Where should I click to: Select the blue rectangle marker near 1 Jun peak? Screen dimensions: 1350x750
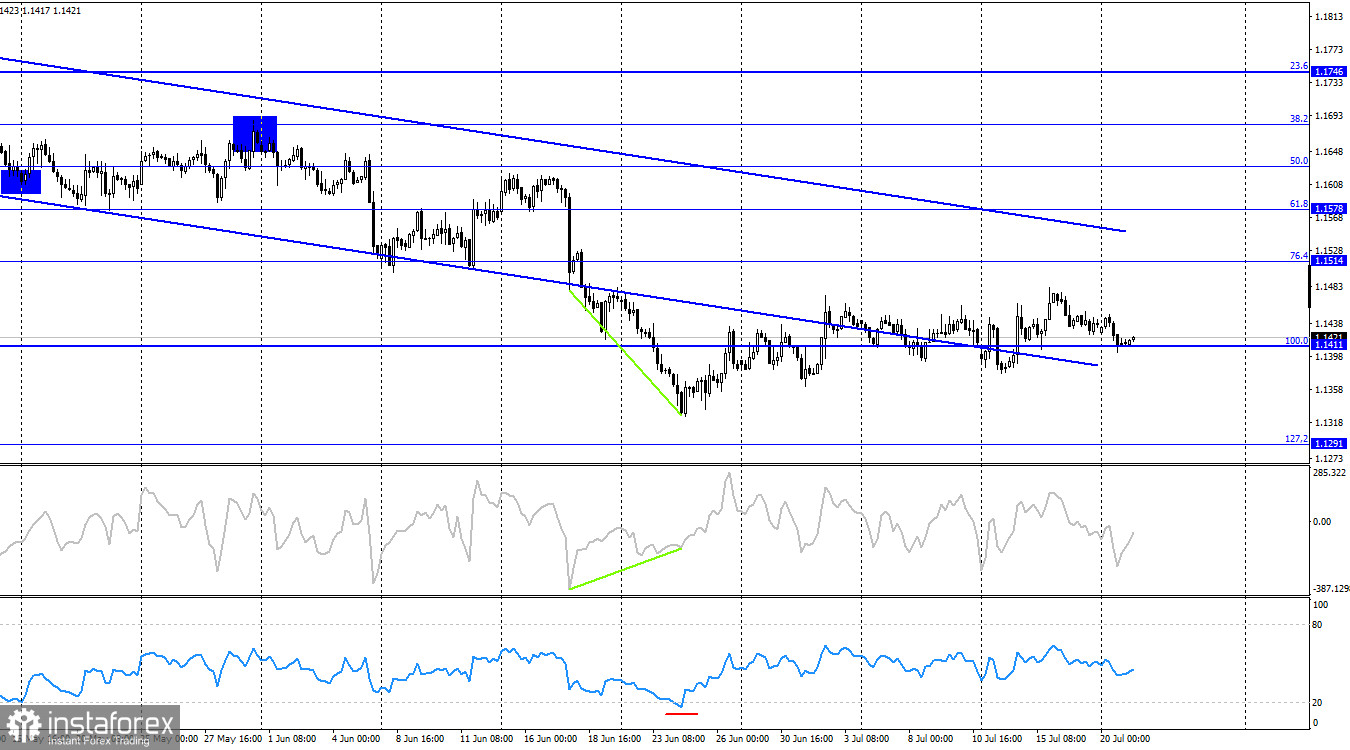coord(255,134)
